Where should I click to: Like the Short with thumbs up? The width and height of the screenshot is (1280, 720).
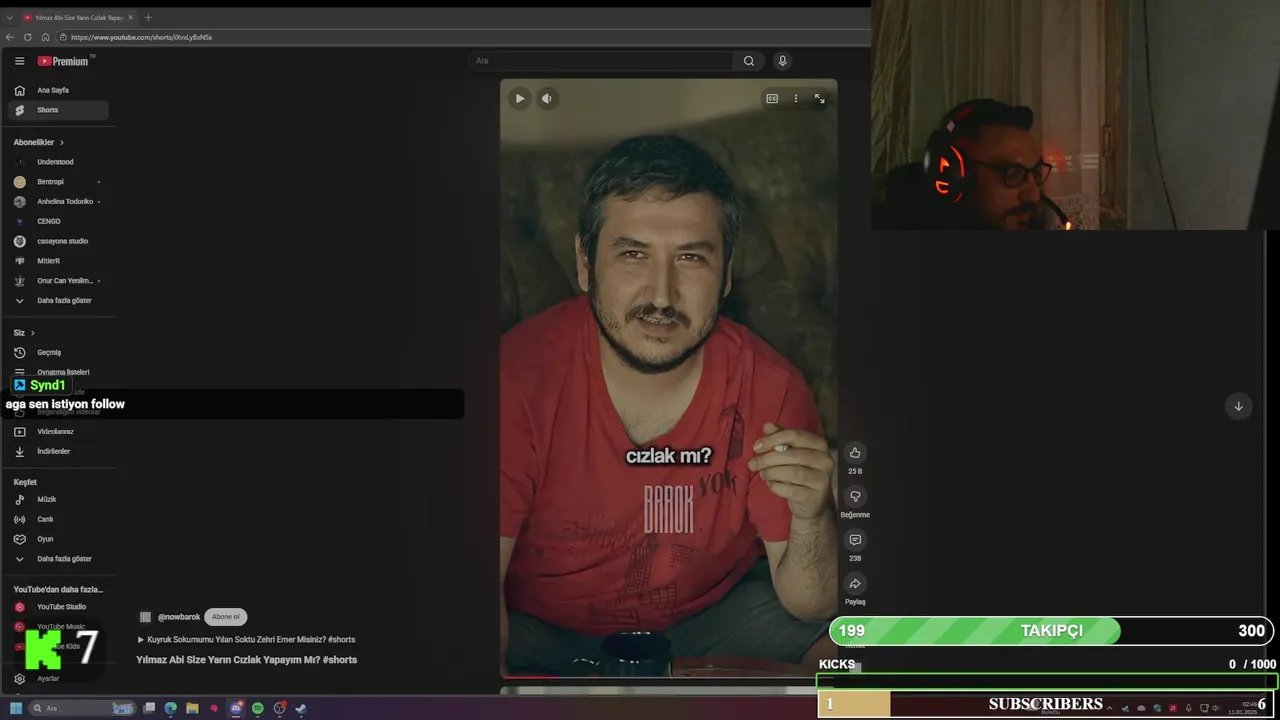(x=855, y=453)
